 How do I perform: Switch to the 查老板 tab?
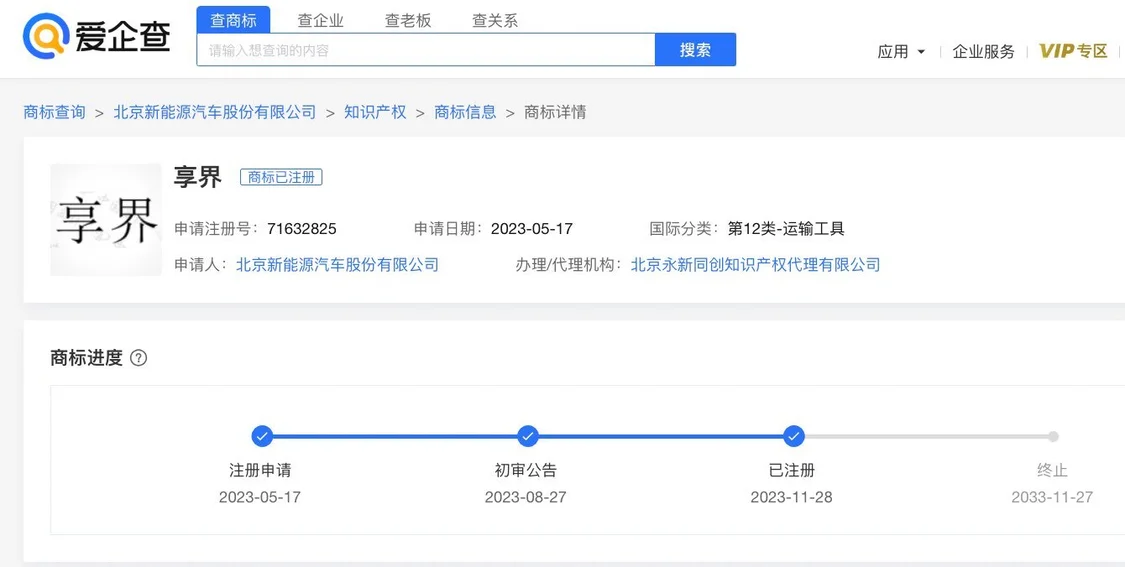[408, 21]
